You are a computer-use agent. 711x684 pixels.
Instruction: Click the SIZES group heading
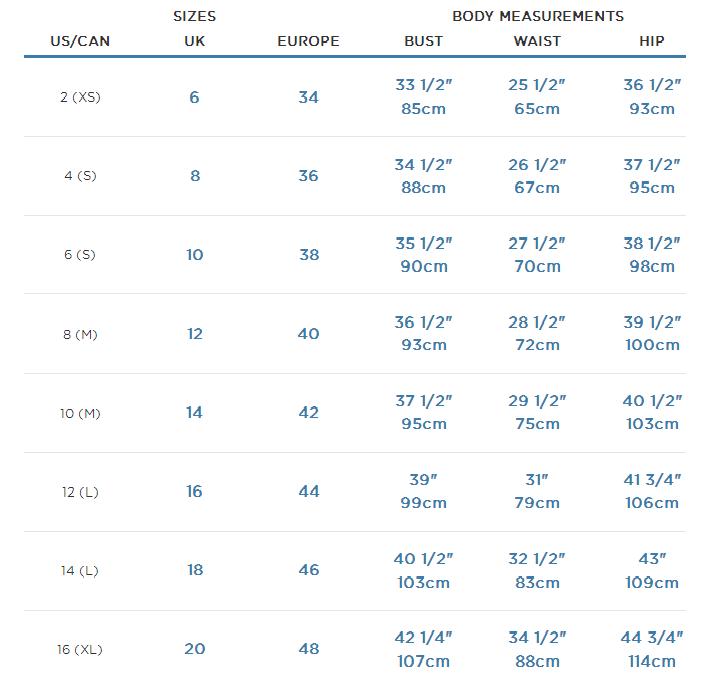point(195,16)
